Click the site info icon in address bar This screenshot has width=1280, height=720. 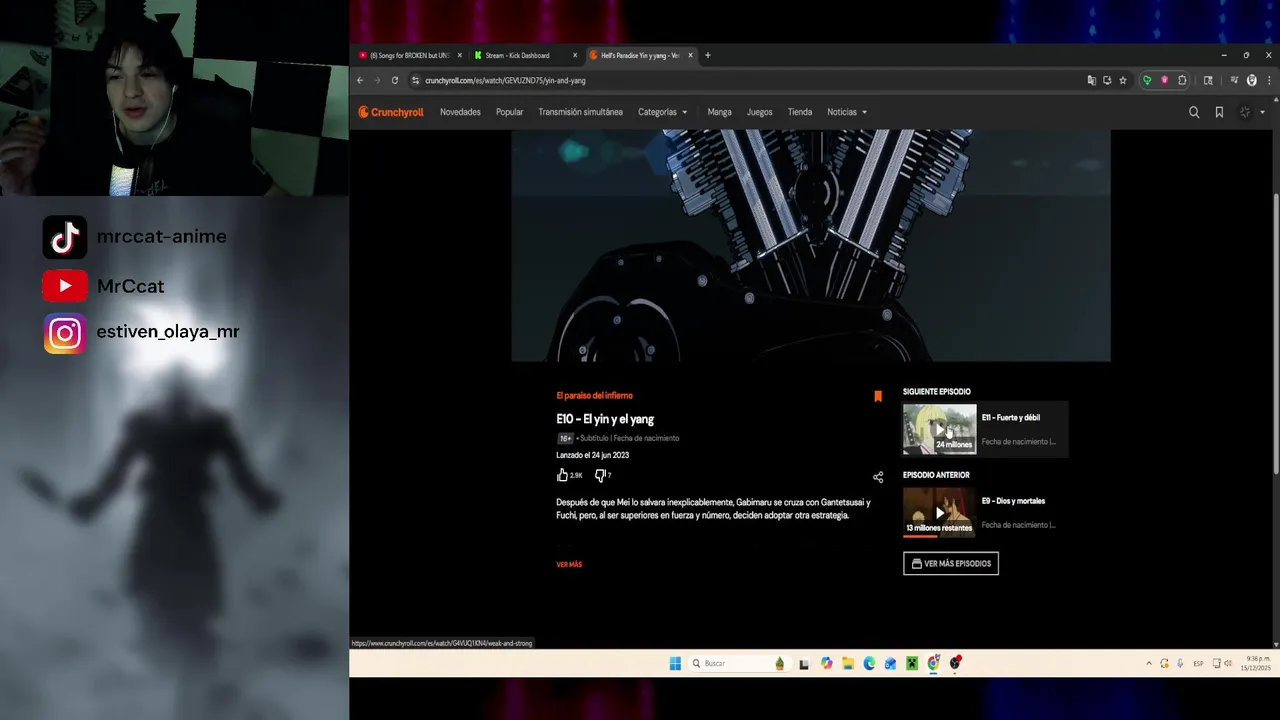(415, 80)
